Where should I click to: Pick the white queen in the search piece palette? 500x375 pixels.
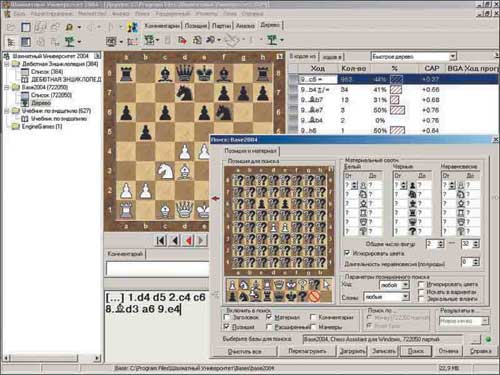pyautogui.click(x=279, y=285)
